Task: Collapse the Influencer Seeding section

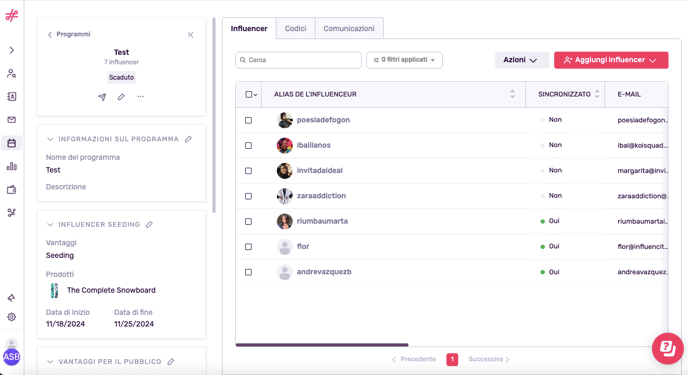Action: point(50,225)
